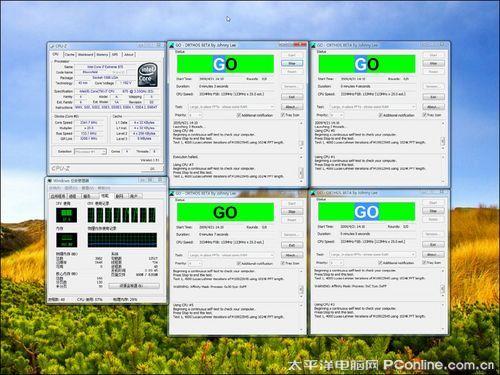Click Exit in upper-left ORTHOS window
Viewport: 500px width, 375px height.
click(292, 97)
